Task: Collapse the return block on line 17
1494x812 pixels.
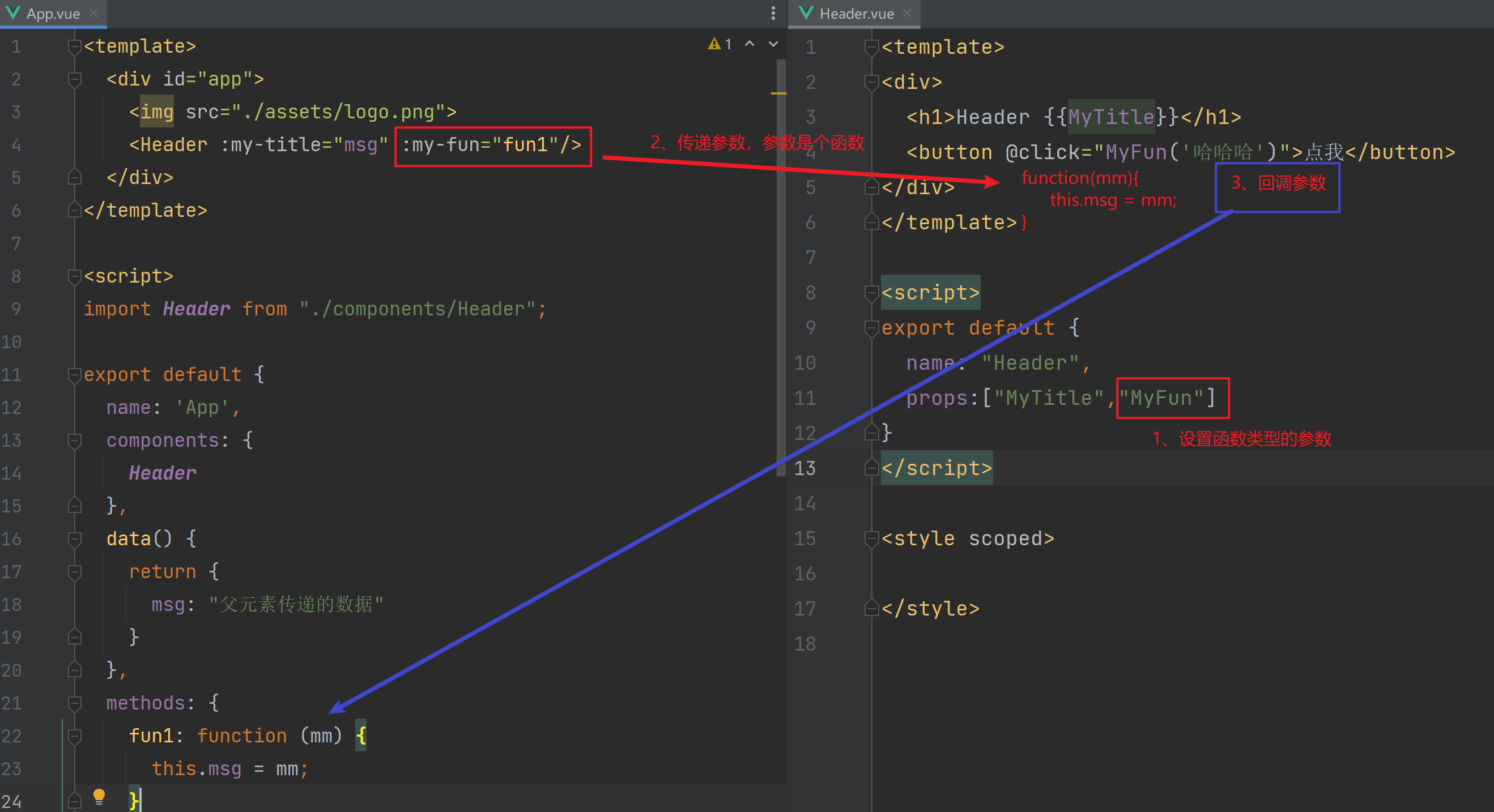Action: (x=74, y=572)
